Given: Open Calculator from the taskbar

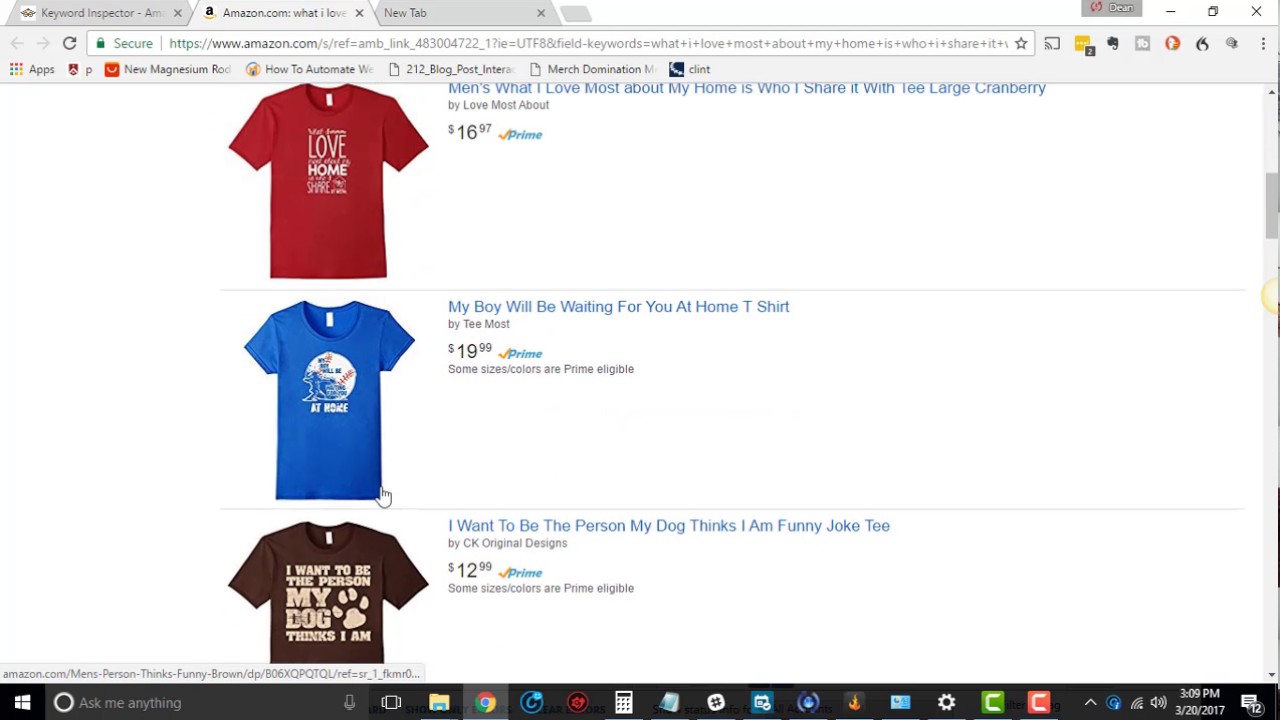Looking at the screenshot, I should click(x=624, y=703).
